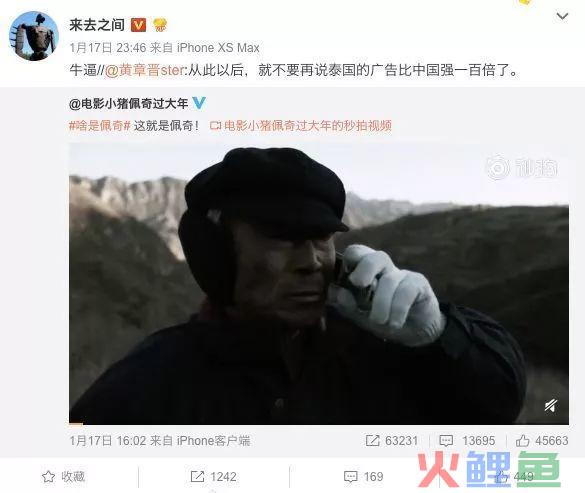Open 来去之间 profile avatar
Image resolution: width=585 pixels, height=493 pixels.
(34, 36)
